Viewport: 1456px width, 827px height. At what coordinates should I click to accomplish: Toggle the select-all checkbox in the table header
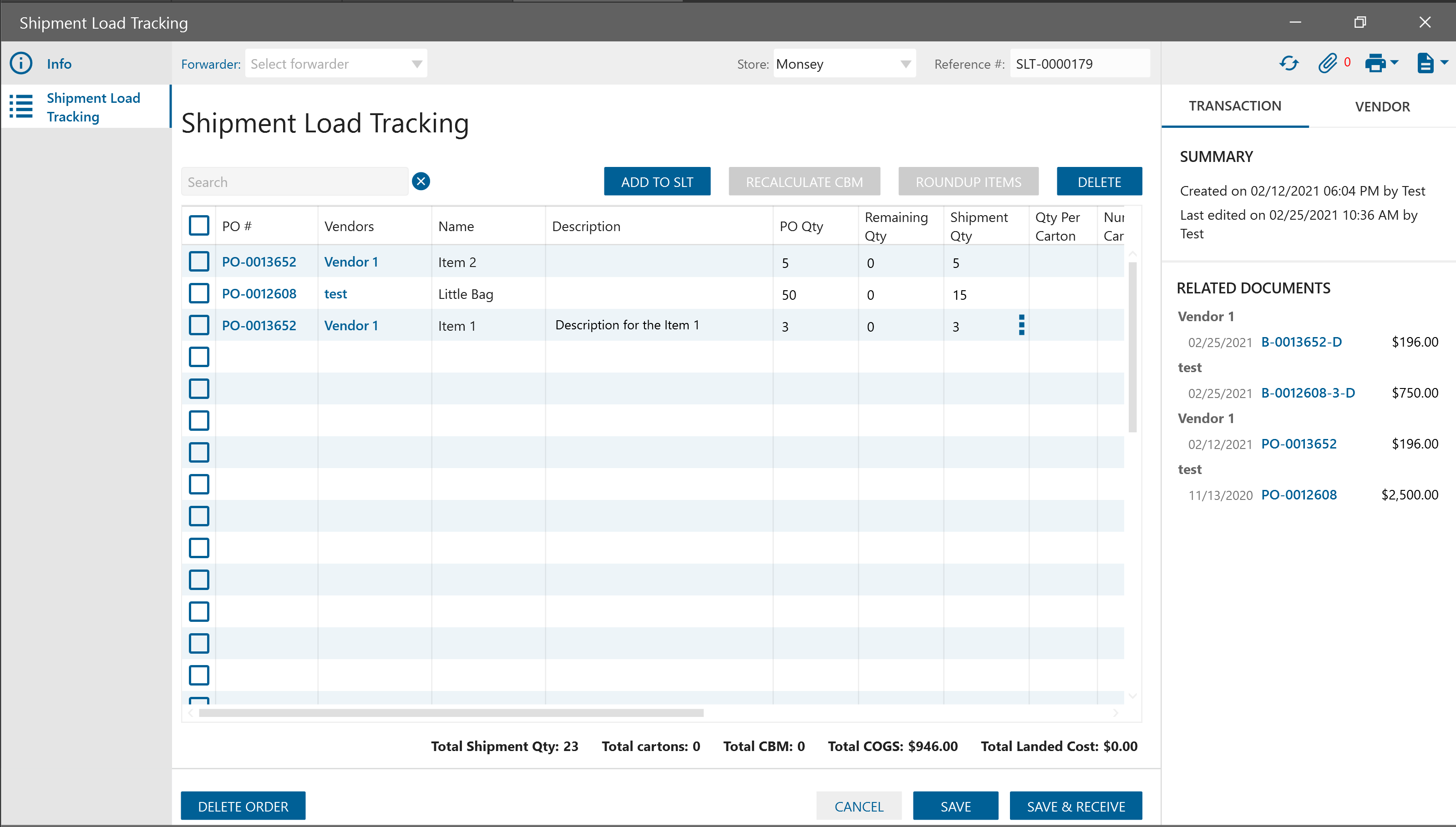pyautogui.click(x=199, y=226)
